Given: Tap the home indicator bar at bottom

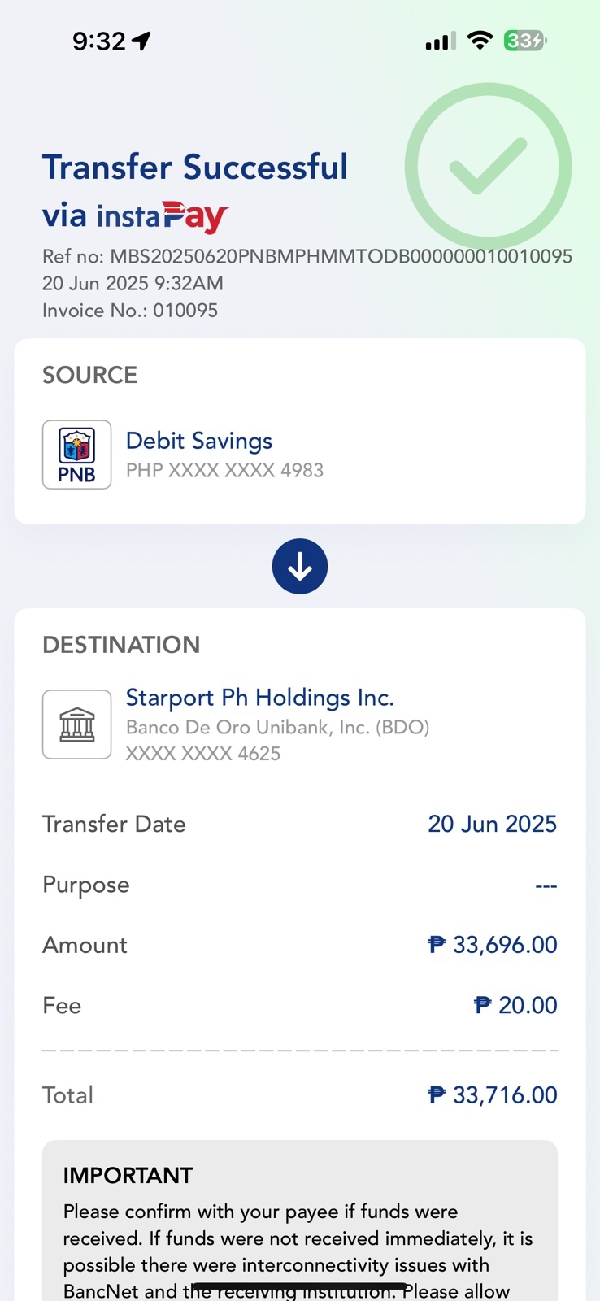Looking at the screenshot, I should pyautogui.click(x=300, y=1287).
